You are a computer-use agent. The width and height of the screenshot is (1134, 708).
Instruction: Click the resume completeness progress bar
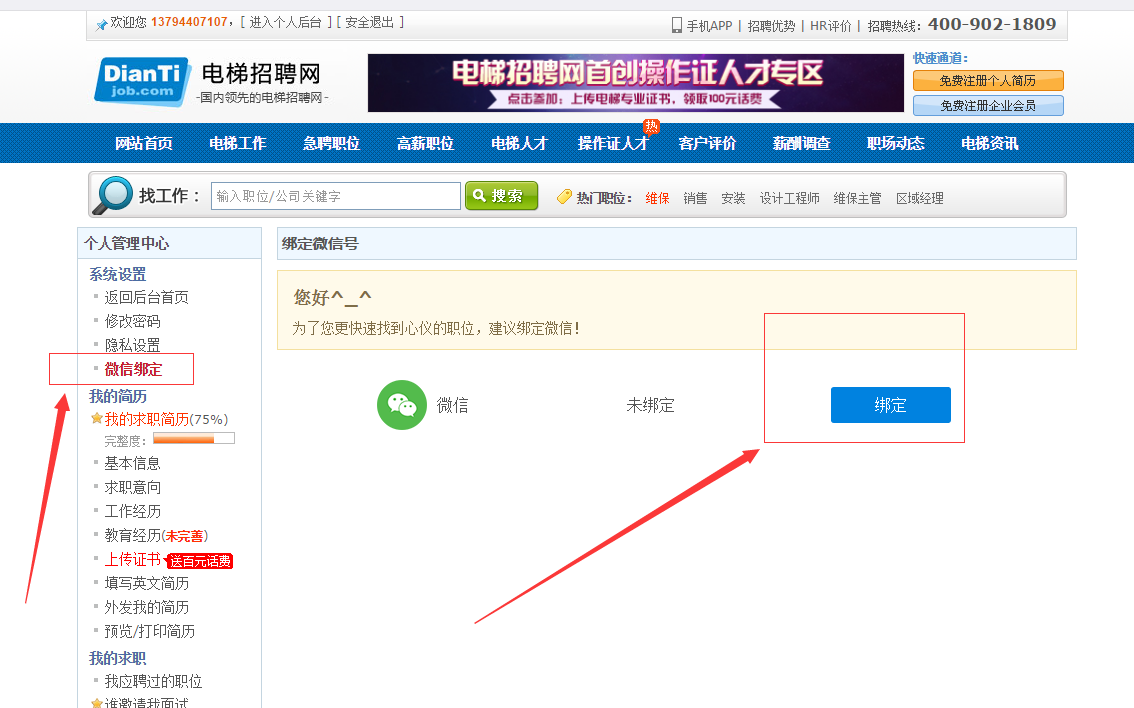[x=194, y=438]
